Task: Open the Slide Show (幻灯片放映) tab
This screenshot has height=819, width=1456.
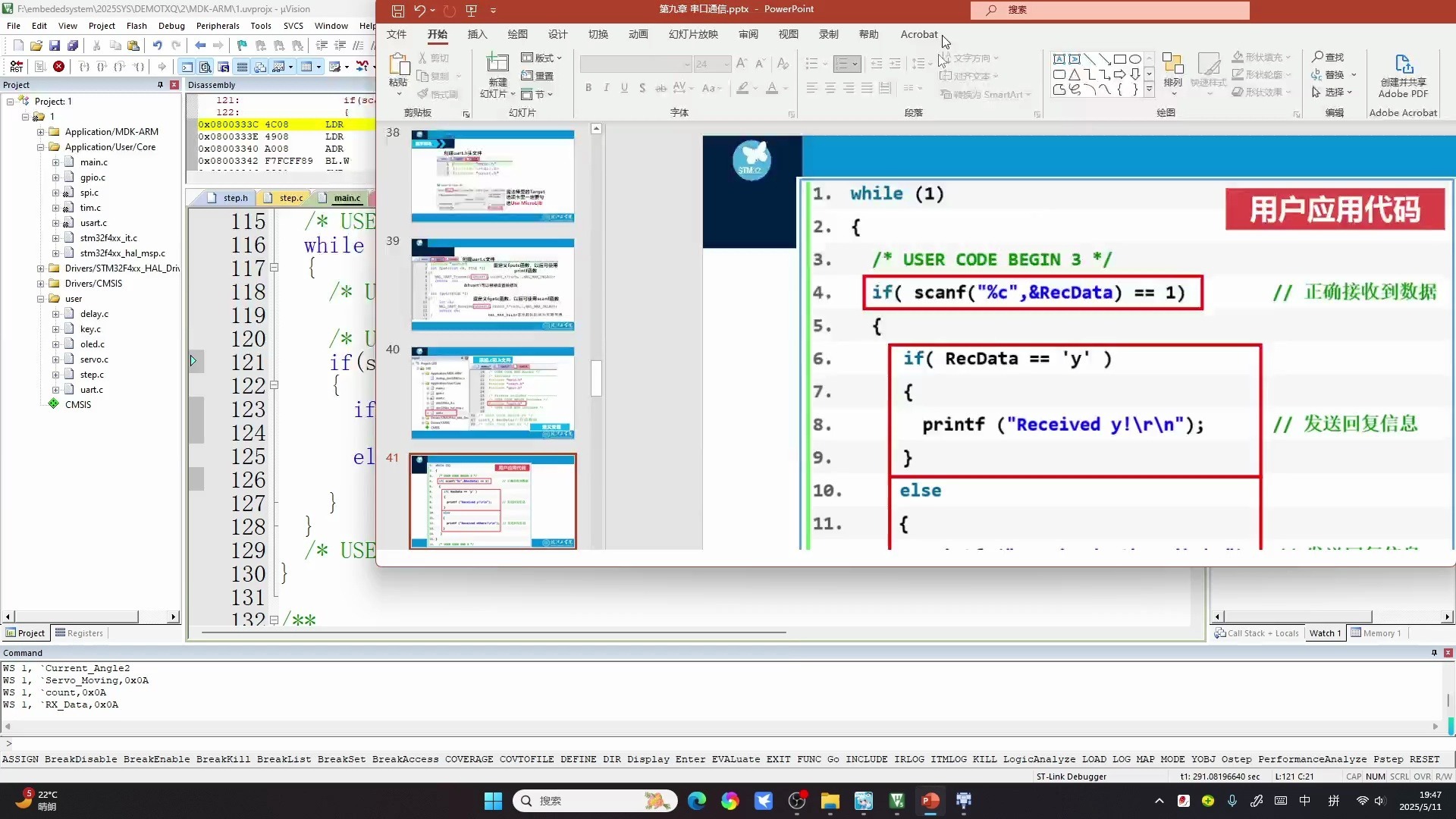Action: point(693,34)
